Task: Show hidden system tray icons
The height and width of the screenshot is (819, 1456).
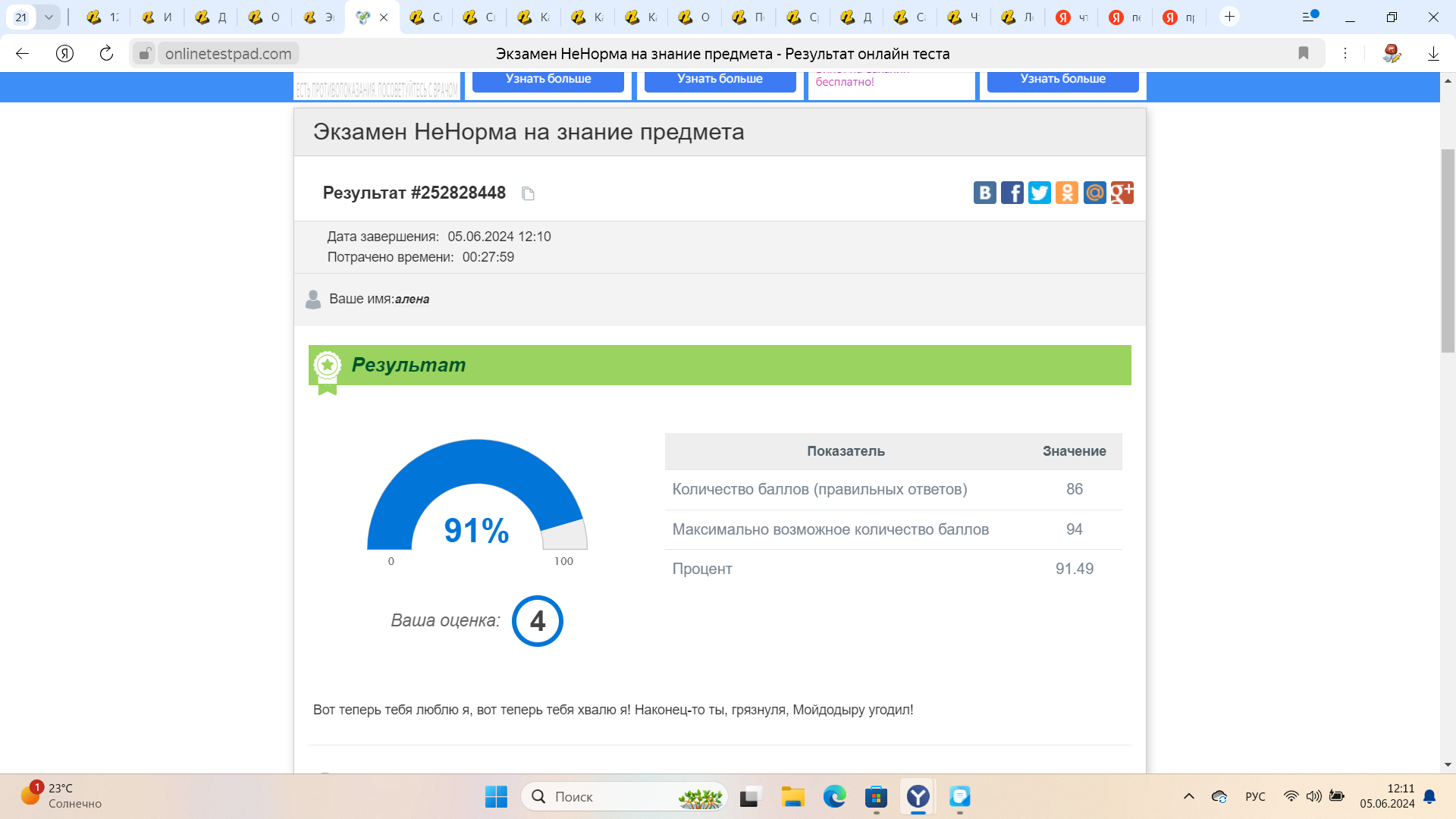Action: [x=1188, y=796]
